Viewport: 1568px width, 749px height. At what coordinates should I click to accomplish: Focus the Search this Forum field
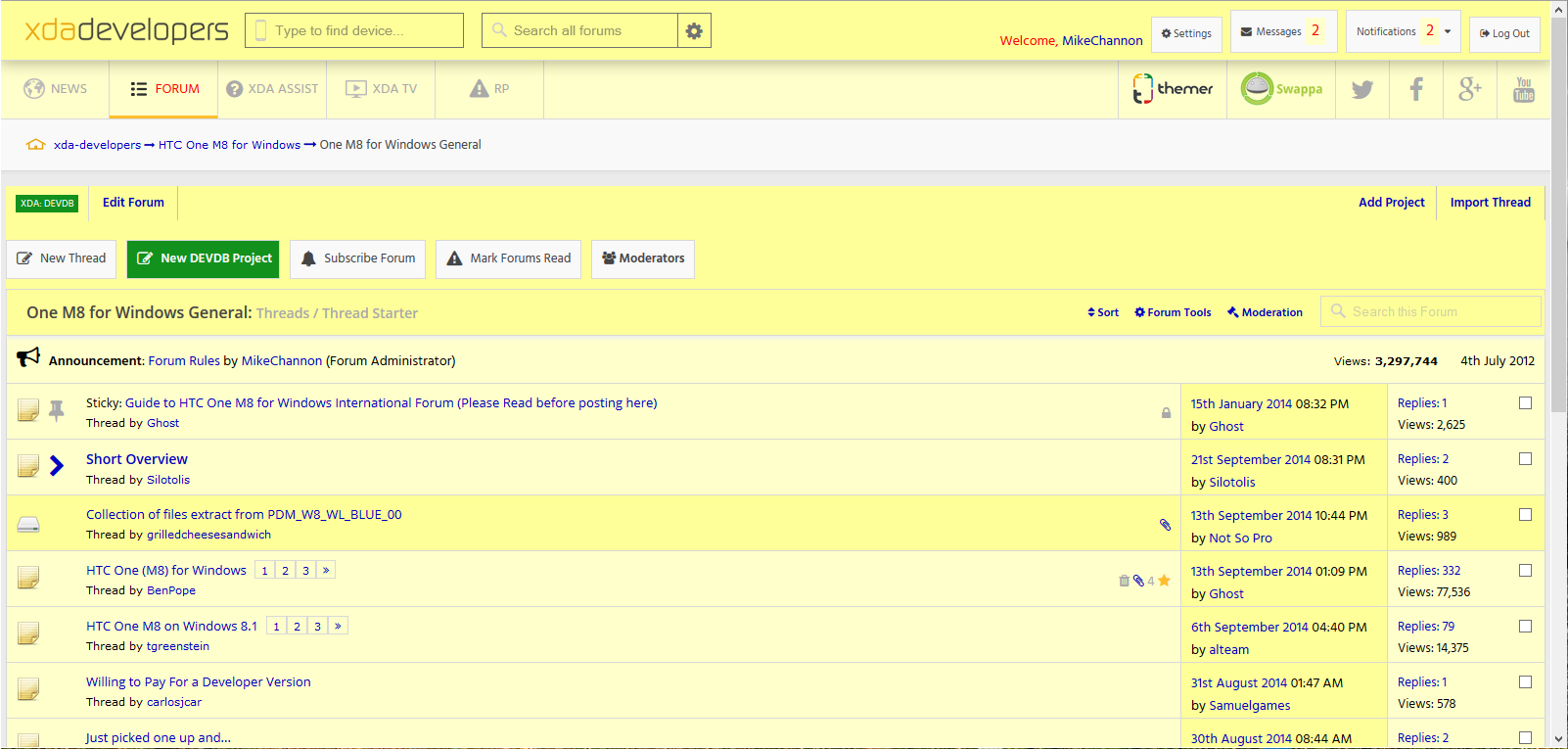click(1431, 311)
